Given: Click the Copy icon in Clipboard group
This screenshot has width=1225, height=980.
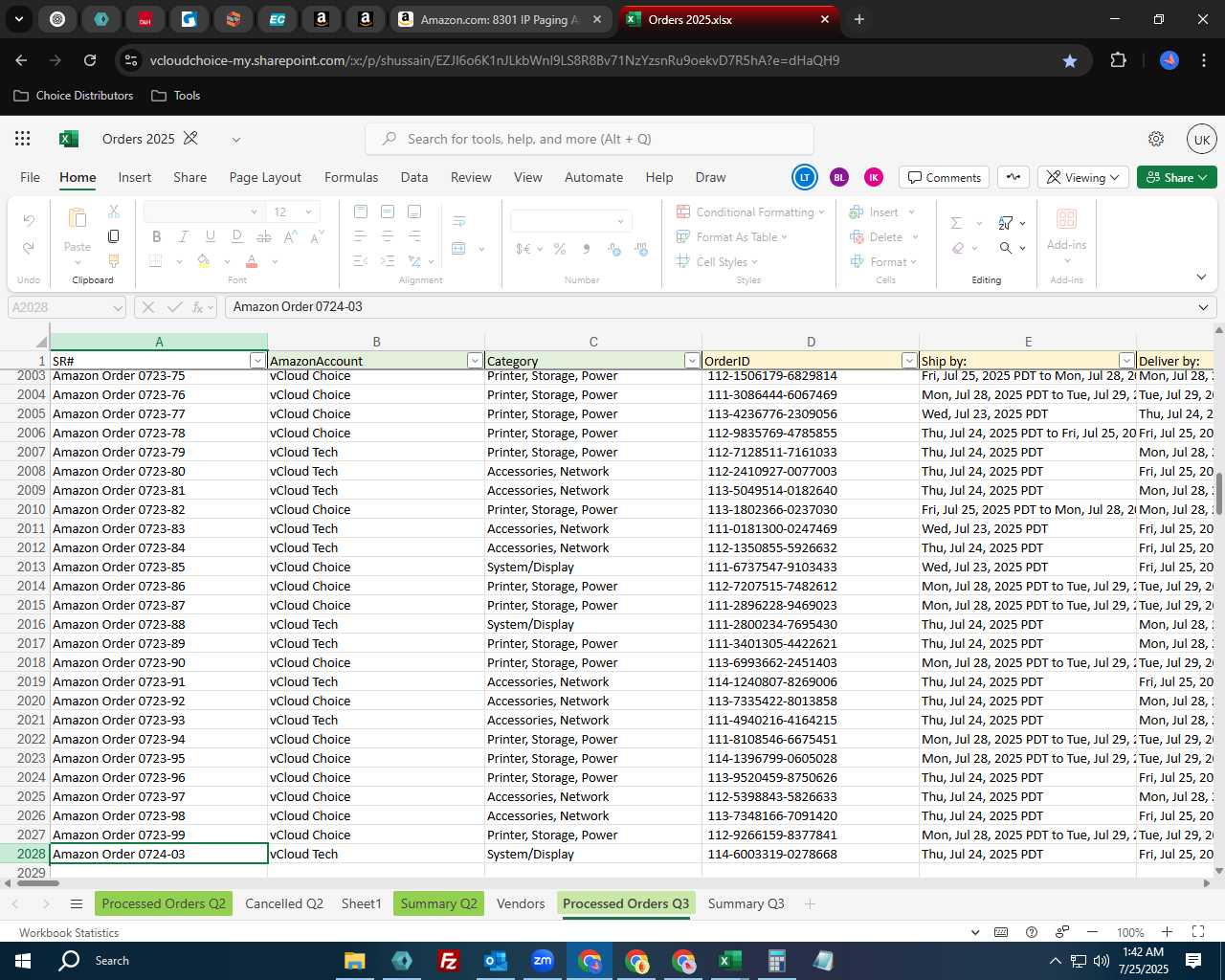Looking at the screenshot, I should pos(113,236).
